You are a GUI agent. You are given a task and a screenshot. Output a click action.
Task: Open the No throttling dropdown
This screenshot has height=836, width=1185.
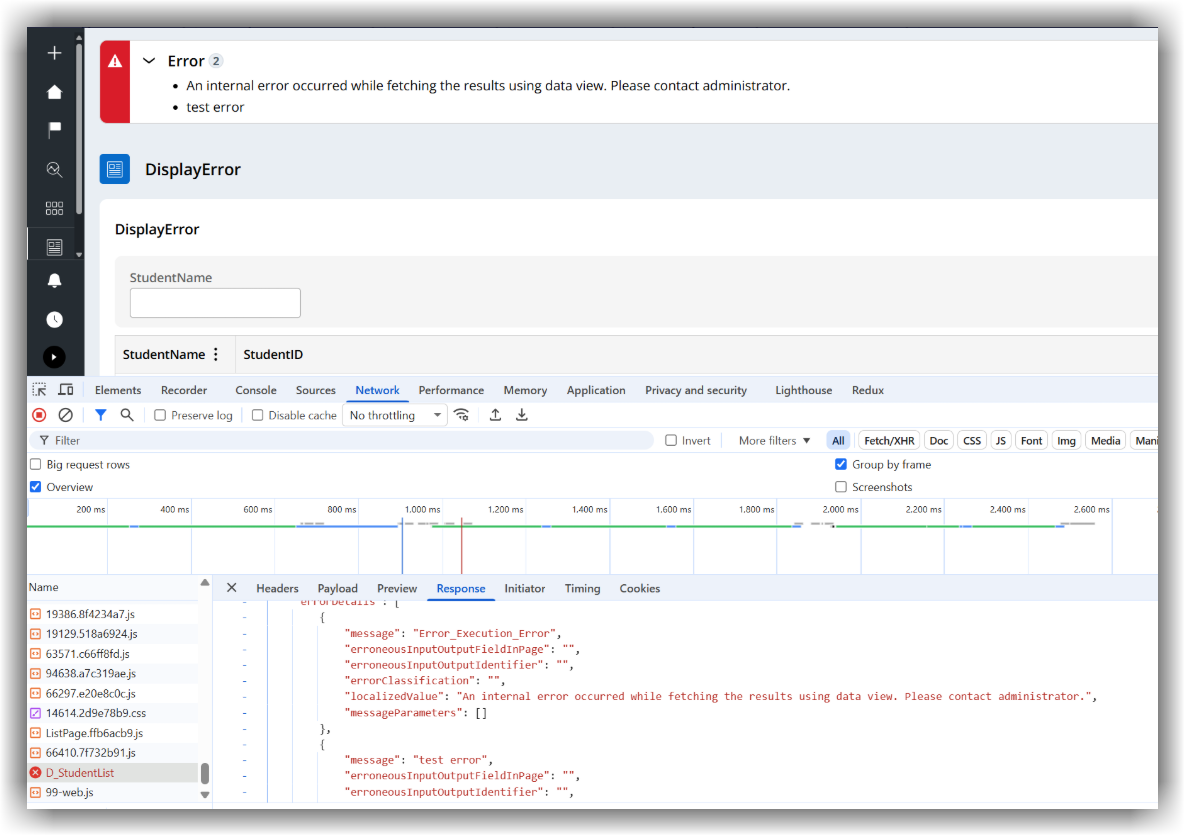pos(394,414)
